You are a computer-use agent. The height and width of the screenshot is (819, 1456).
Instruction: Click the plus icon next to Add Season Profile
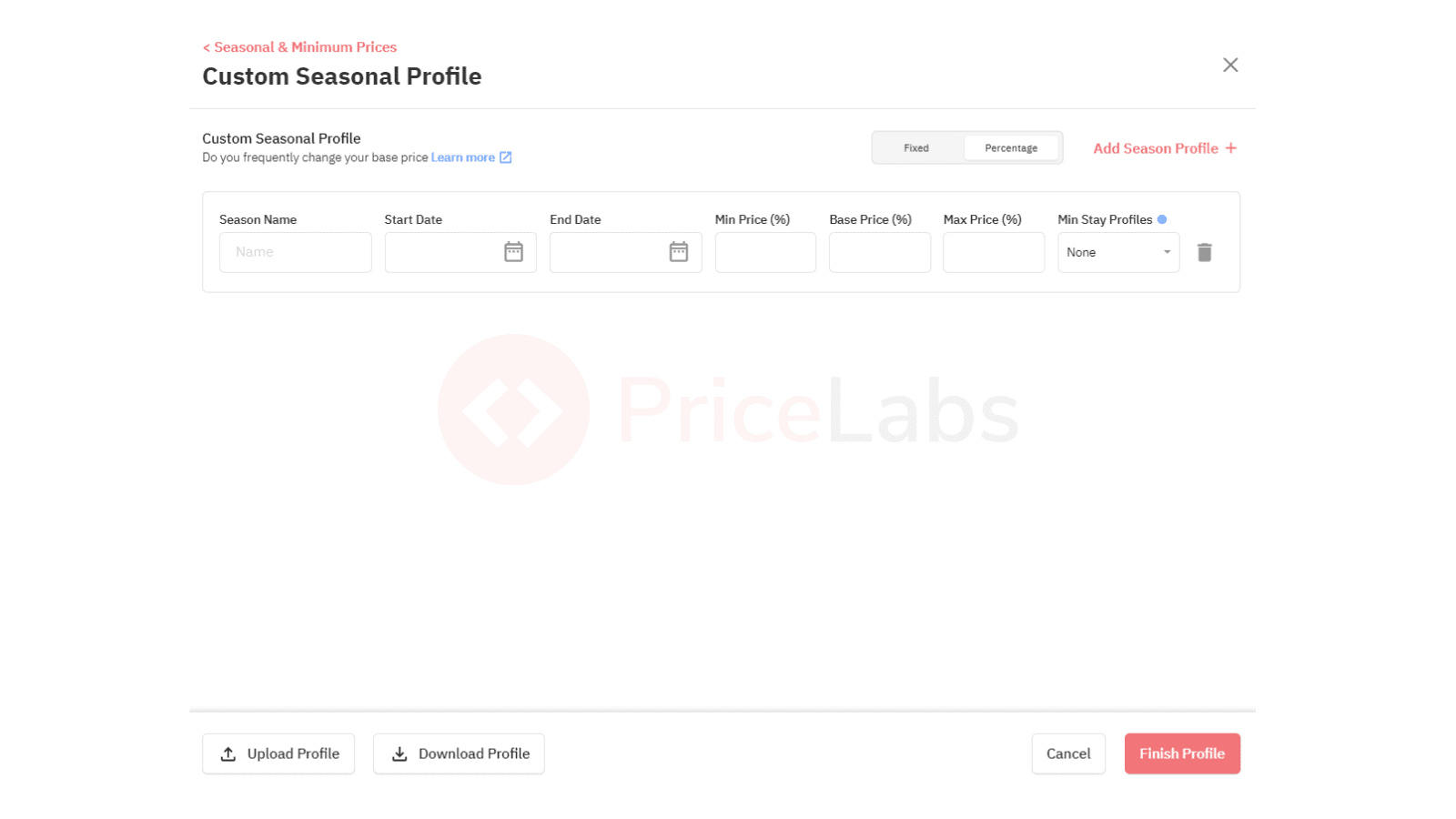point(1231,147)
